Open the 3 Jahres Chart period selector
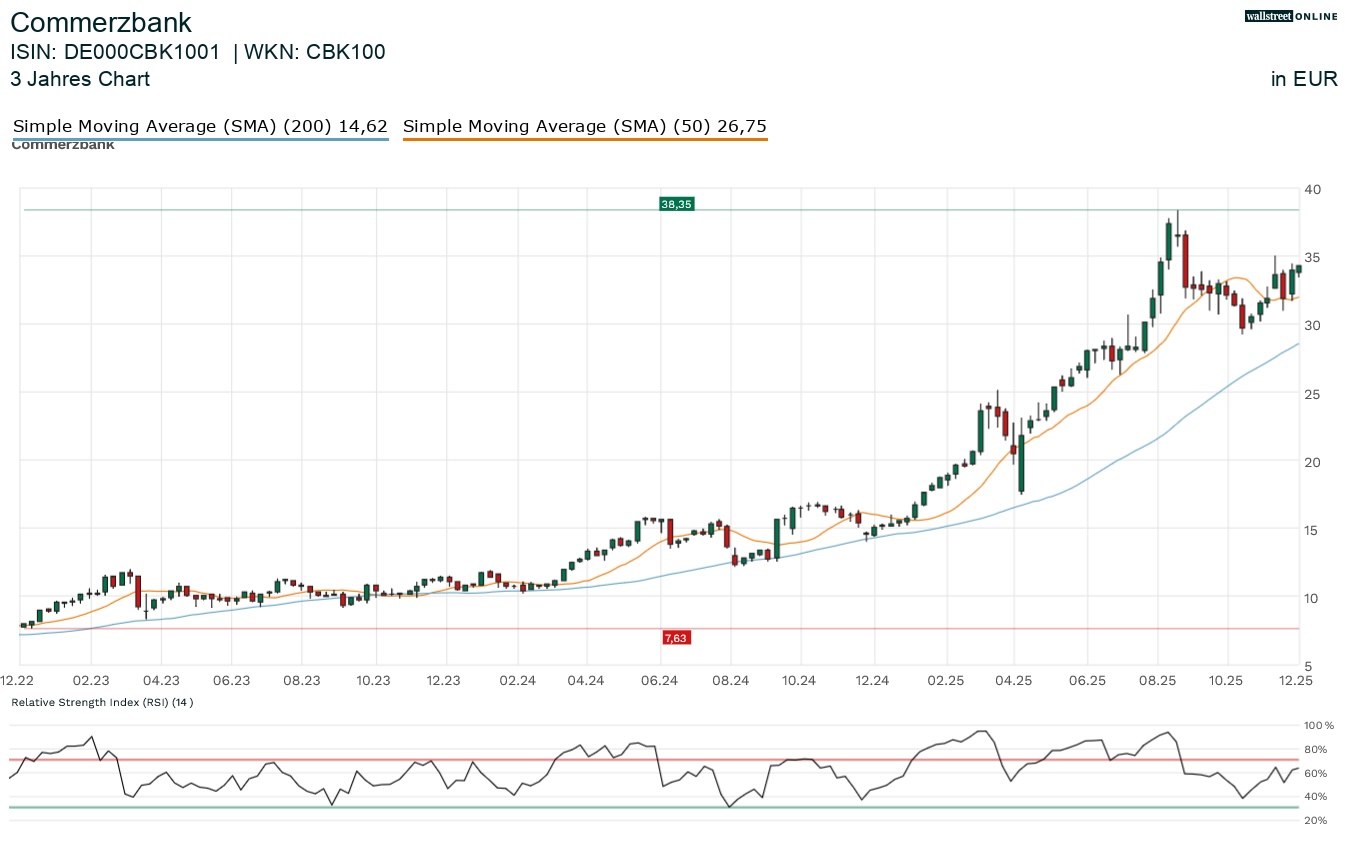This screenshot has width=1349, height=848. pos(80,79)
